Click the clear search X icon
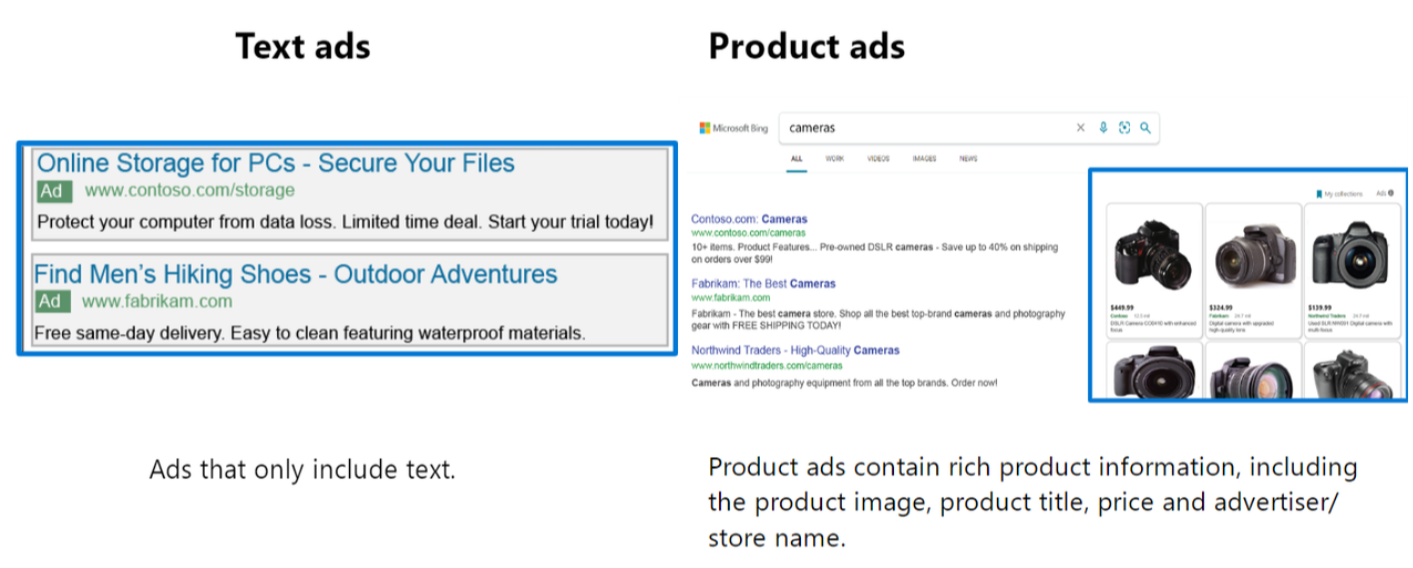Screen dimensions: 1413x568 click(x=1080, y=128)
